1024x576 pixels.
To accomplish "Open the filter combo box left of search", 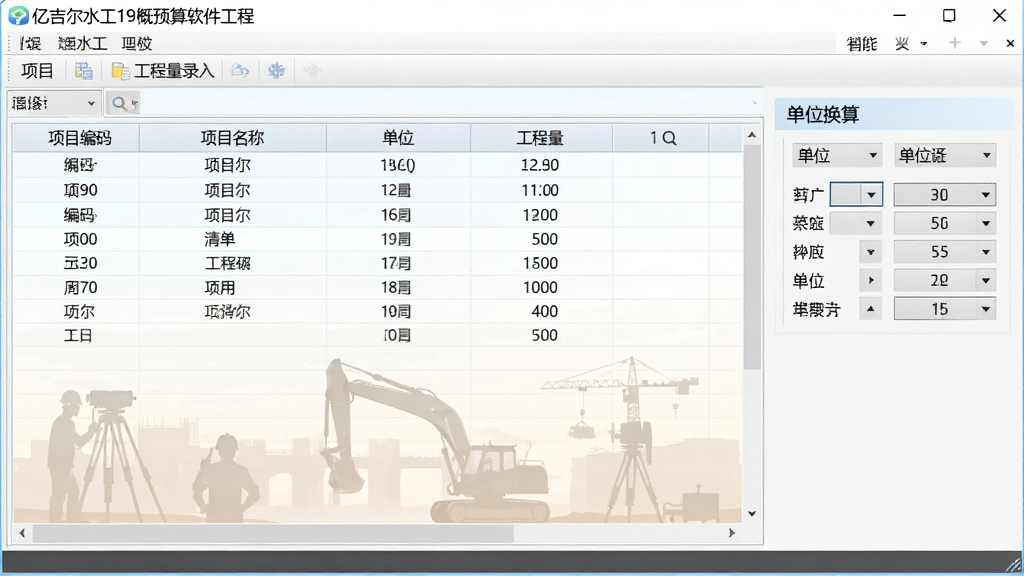I will click(54, 103).
